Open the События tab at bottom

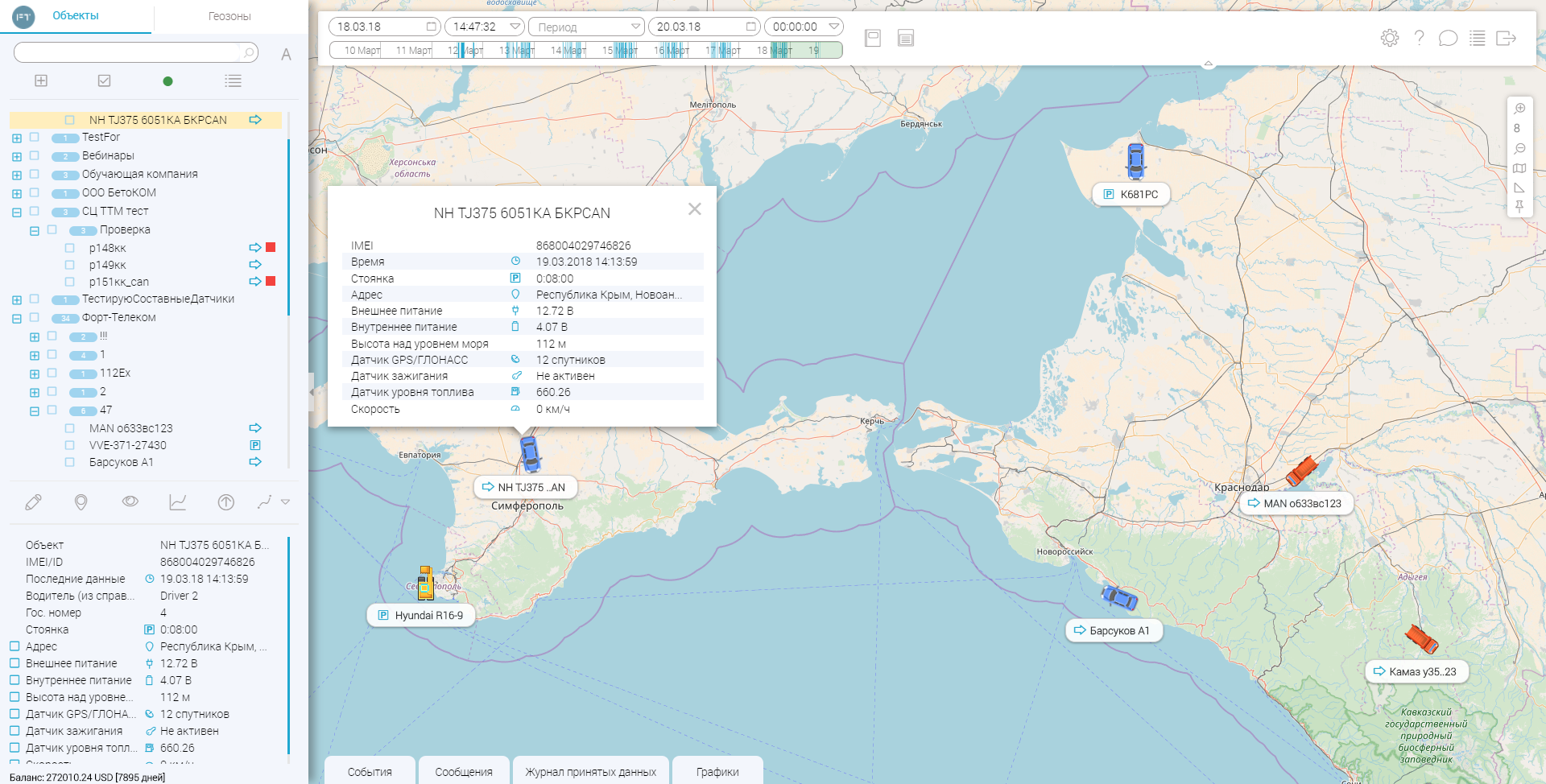pyautogui.click(x=370, y=771)
